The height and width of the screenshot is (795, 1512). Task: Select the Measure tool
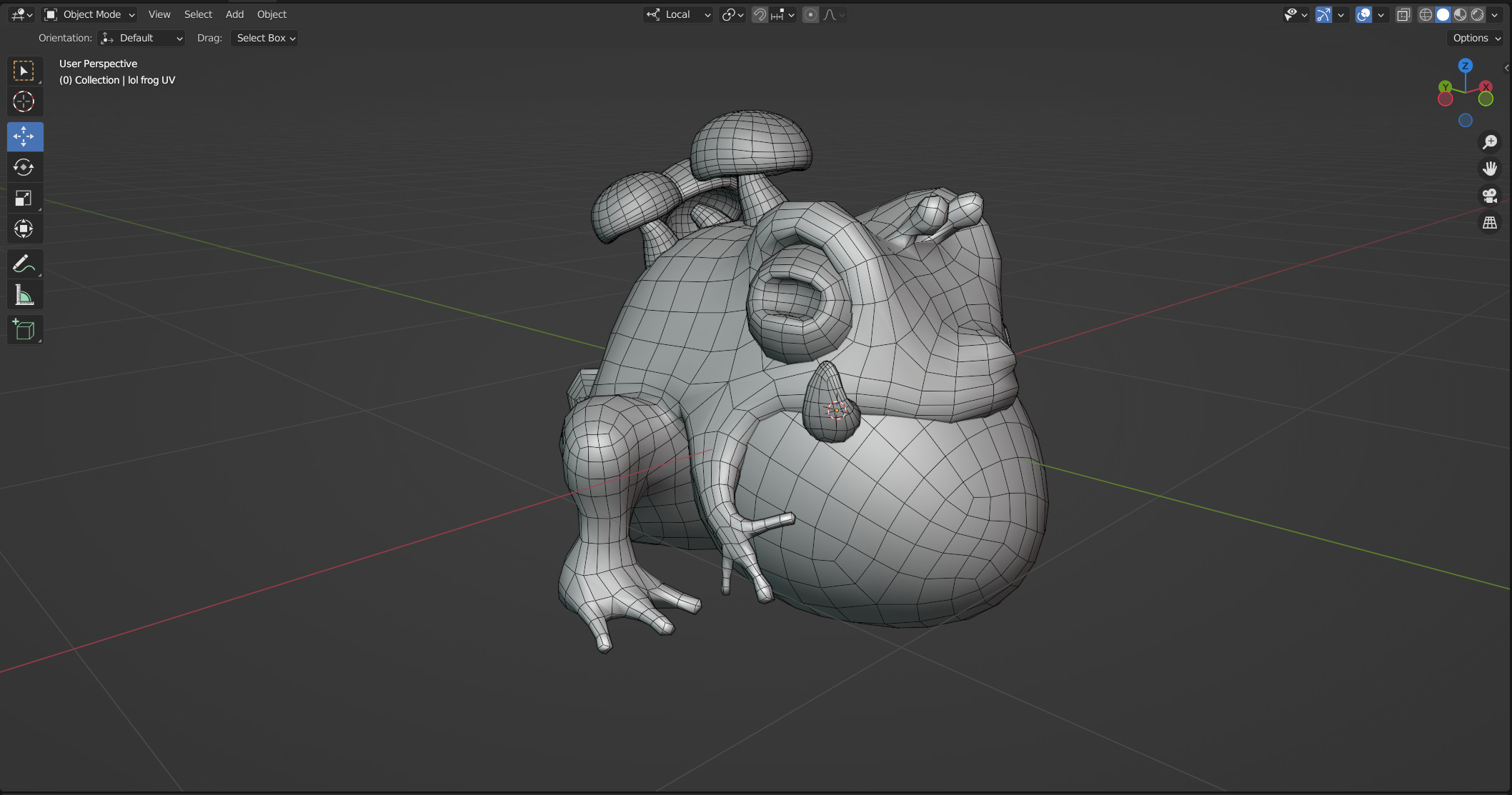(x=24, y=295)
